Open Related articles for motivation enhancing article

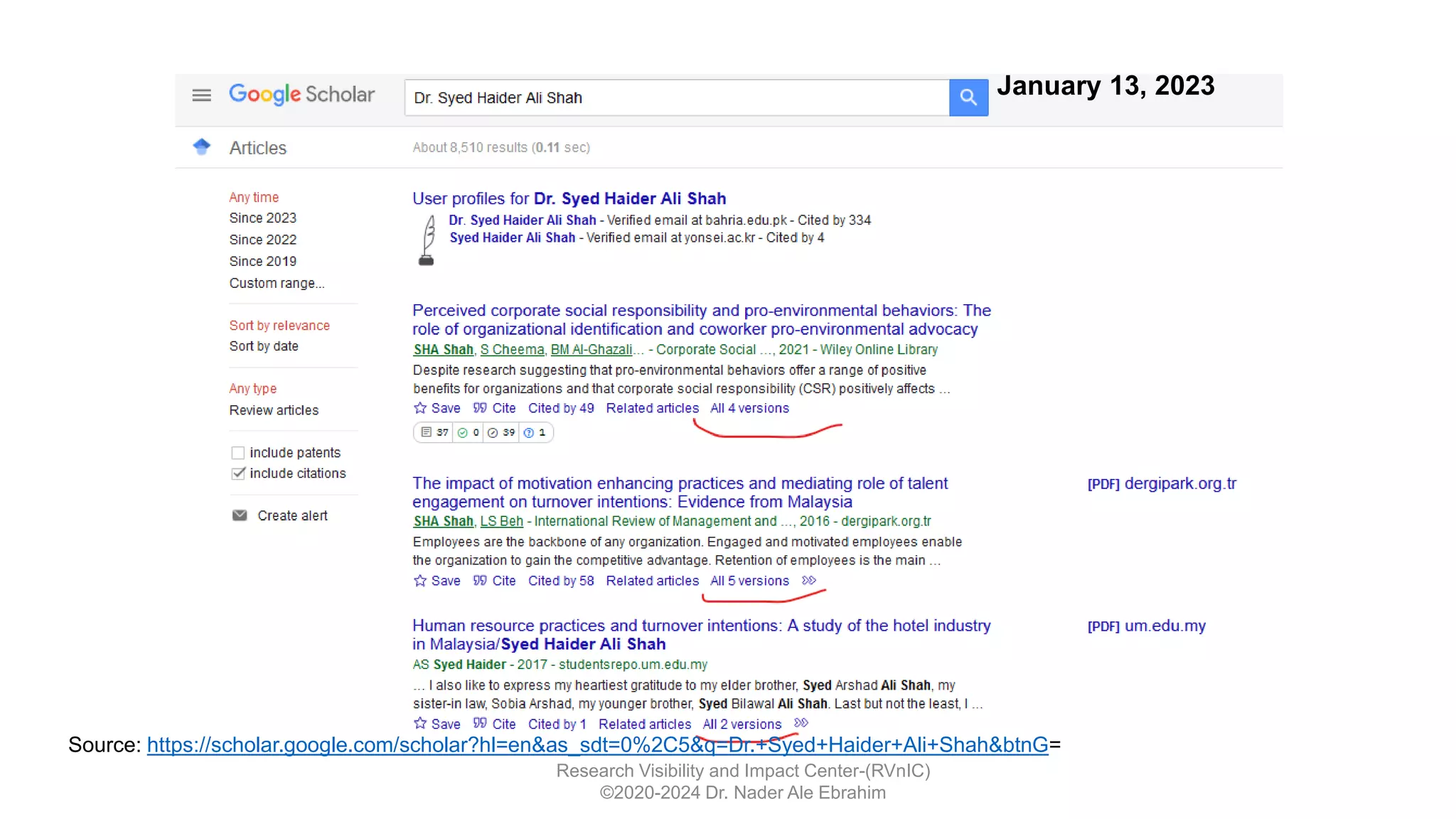pyautogui.click(x=653, y=581)
